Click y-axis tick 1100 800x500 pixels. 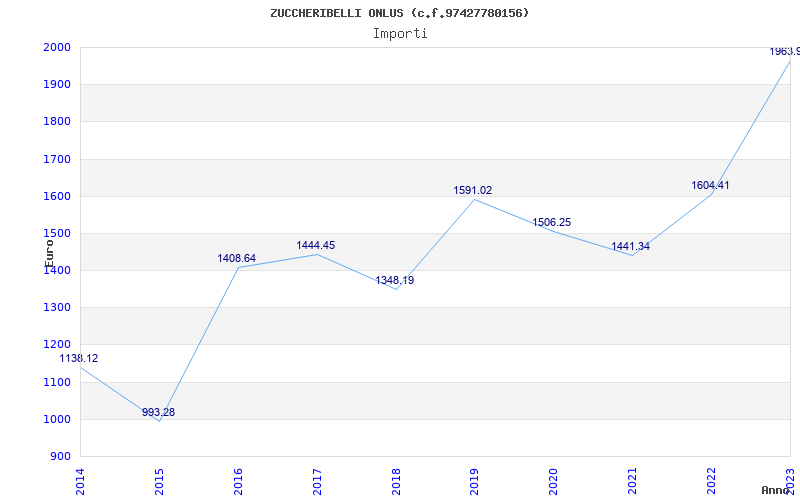click(55, 382)
